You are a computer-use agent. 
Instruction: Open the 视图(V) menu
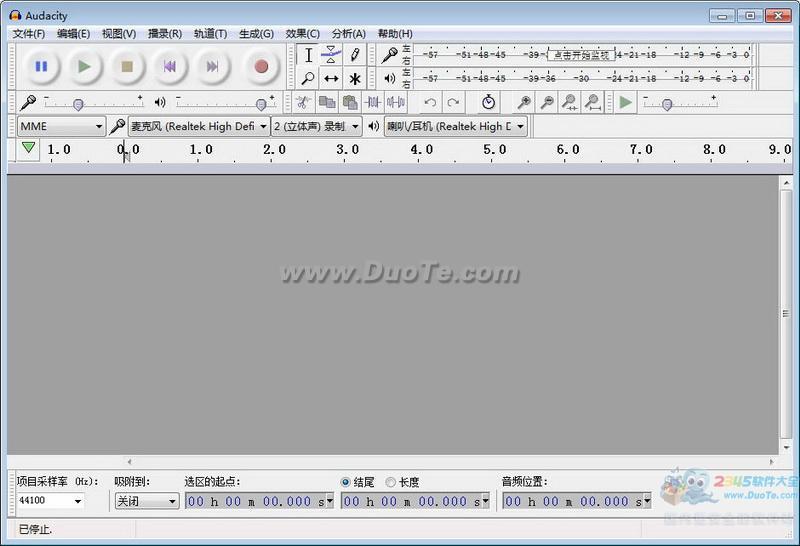119,34
